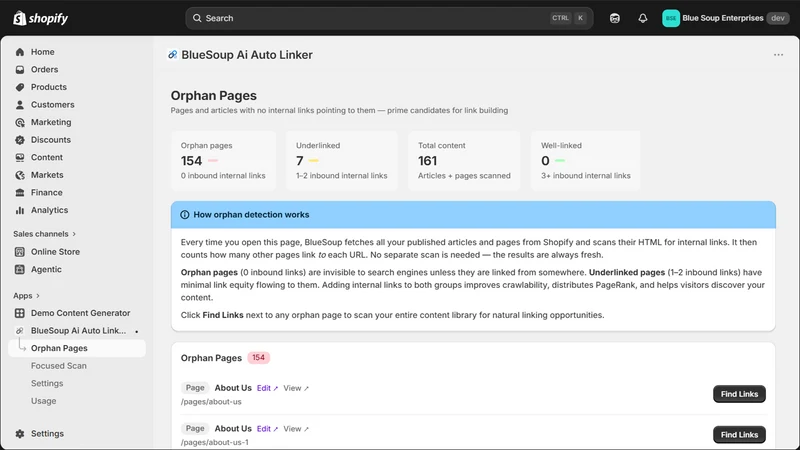Click Demo Content Generator in Apps list

pos(81,313)
